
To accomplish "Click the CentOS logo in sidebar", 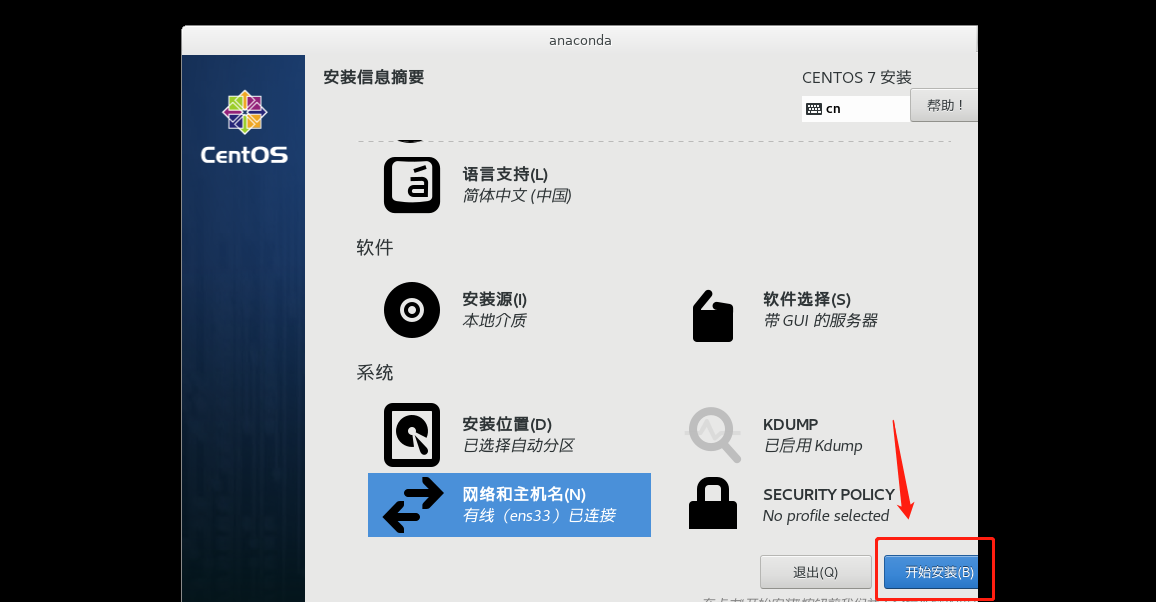I will tap(244, 127).
